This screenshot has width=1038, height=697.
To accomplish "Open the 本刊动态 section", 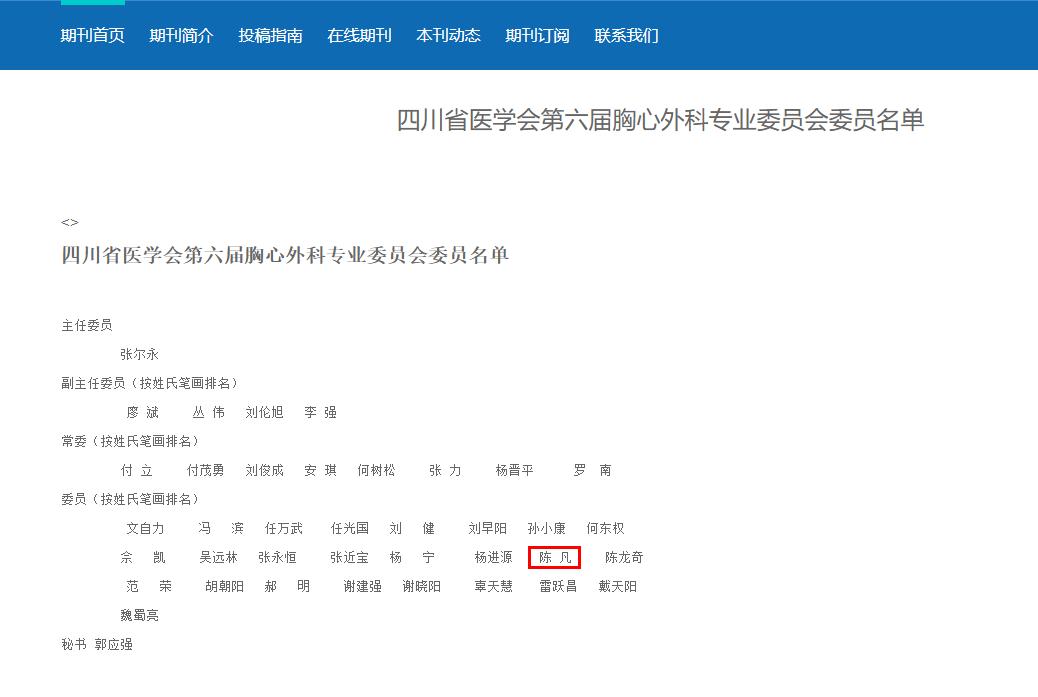I will [447, 34].
